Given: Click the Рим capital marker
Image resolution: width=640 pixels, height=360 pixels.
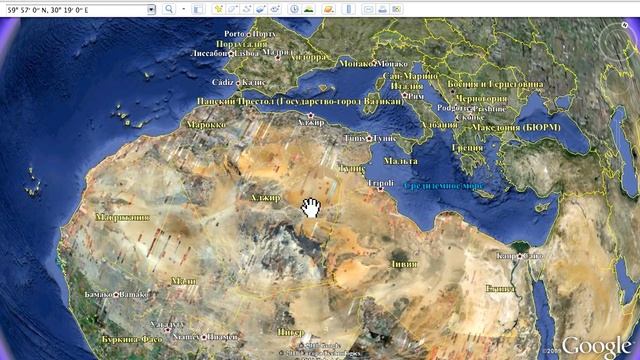Looking at the screenshot, I should click(x=404, y=96).
